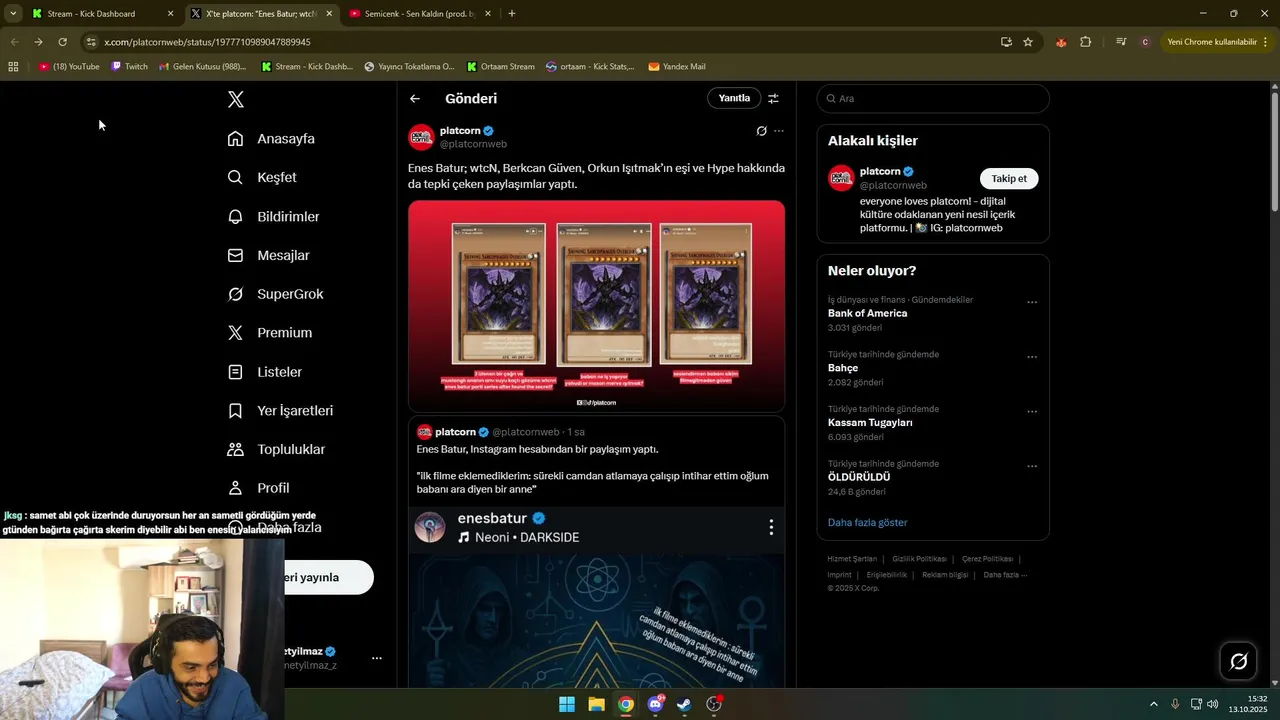
Task: Open Twitch bookmark
Action: 130,66
